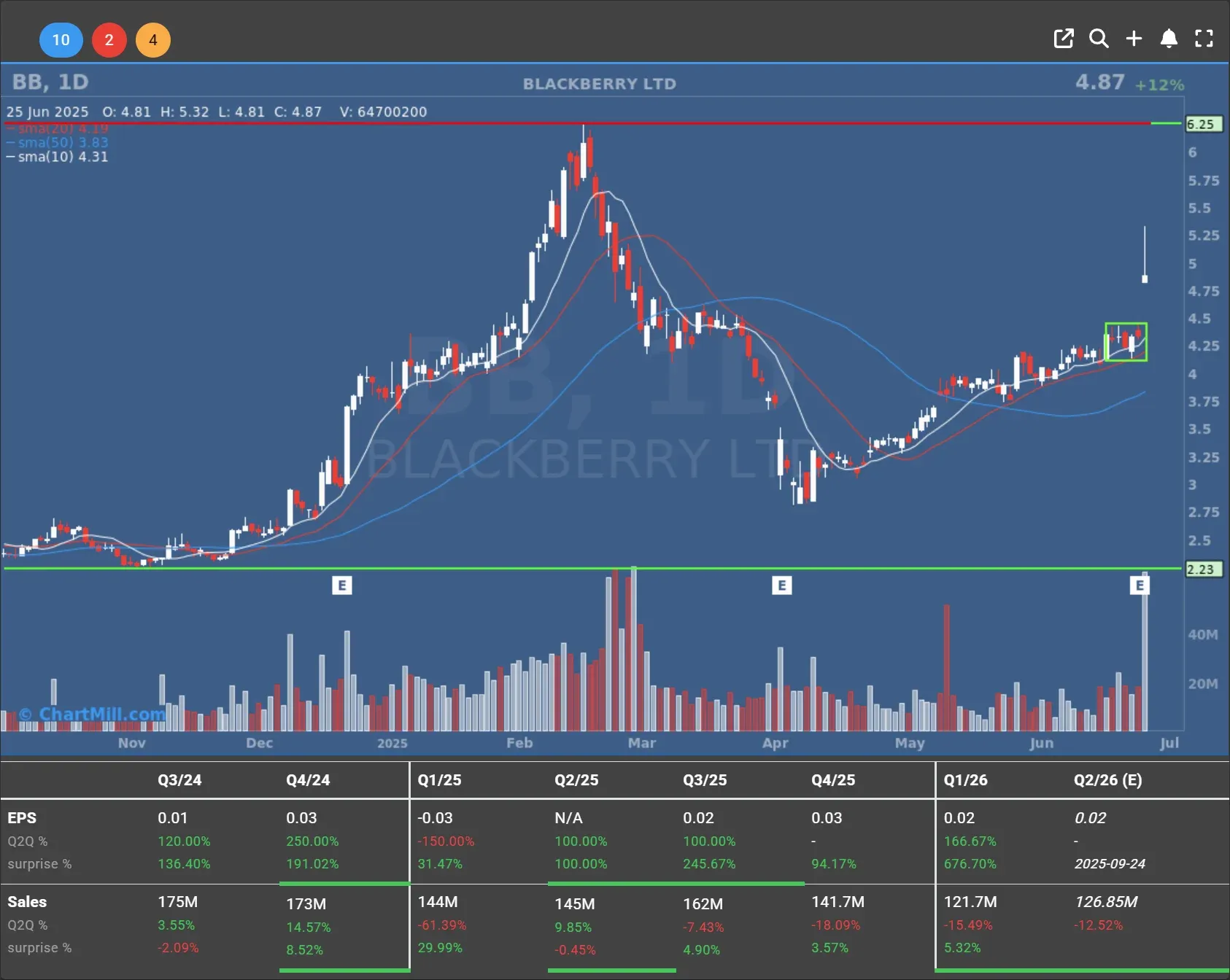Click the sma(50) 3.83 legend entry

click(x=58, y=142)
